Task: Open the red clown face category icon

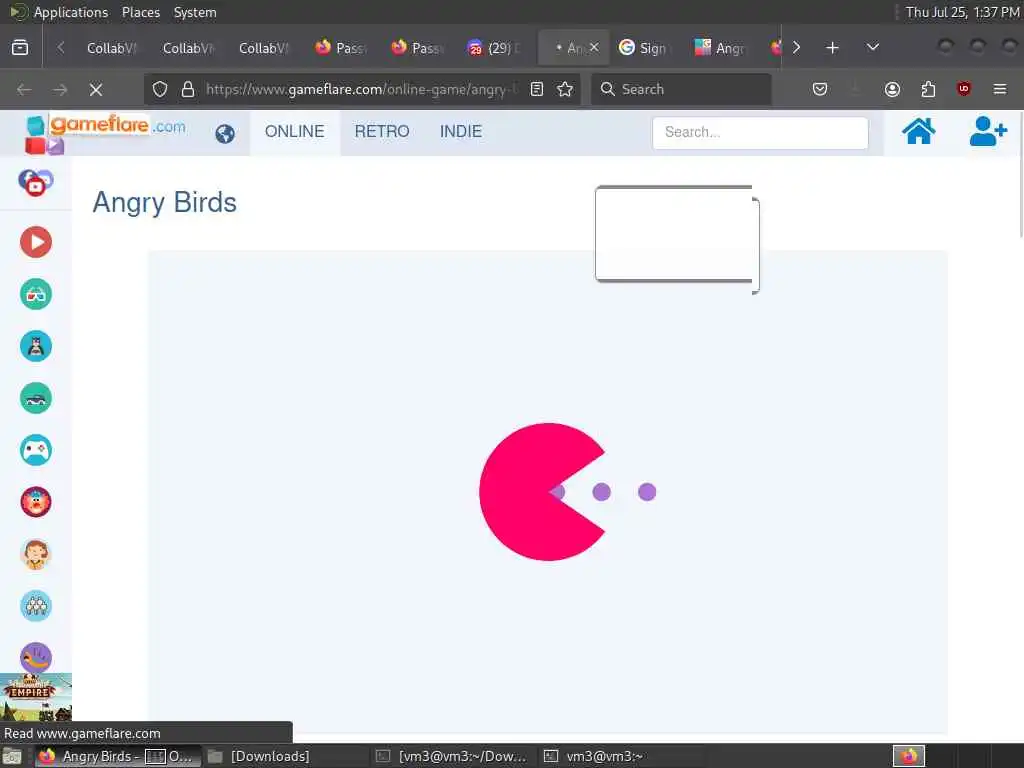Action: click(36, 502)
